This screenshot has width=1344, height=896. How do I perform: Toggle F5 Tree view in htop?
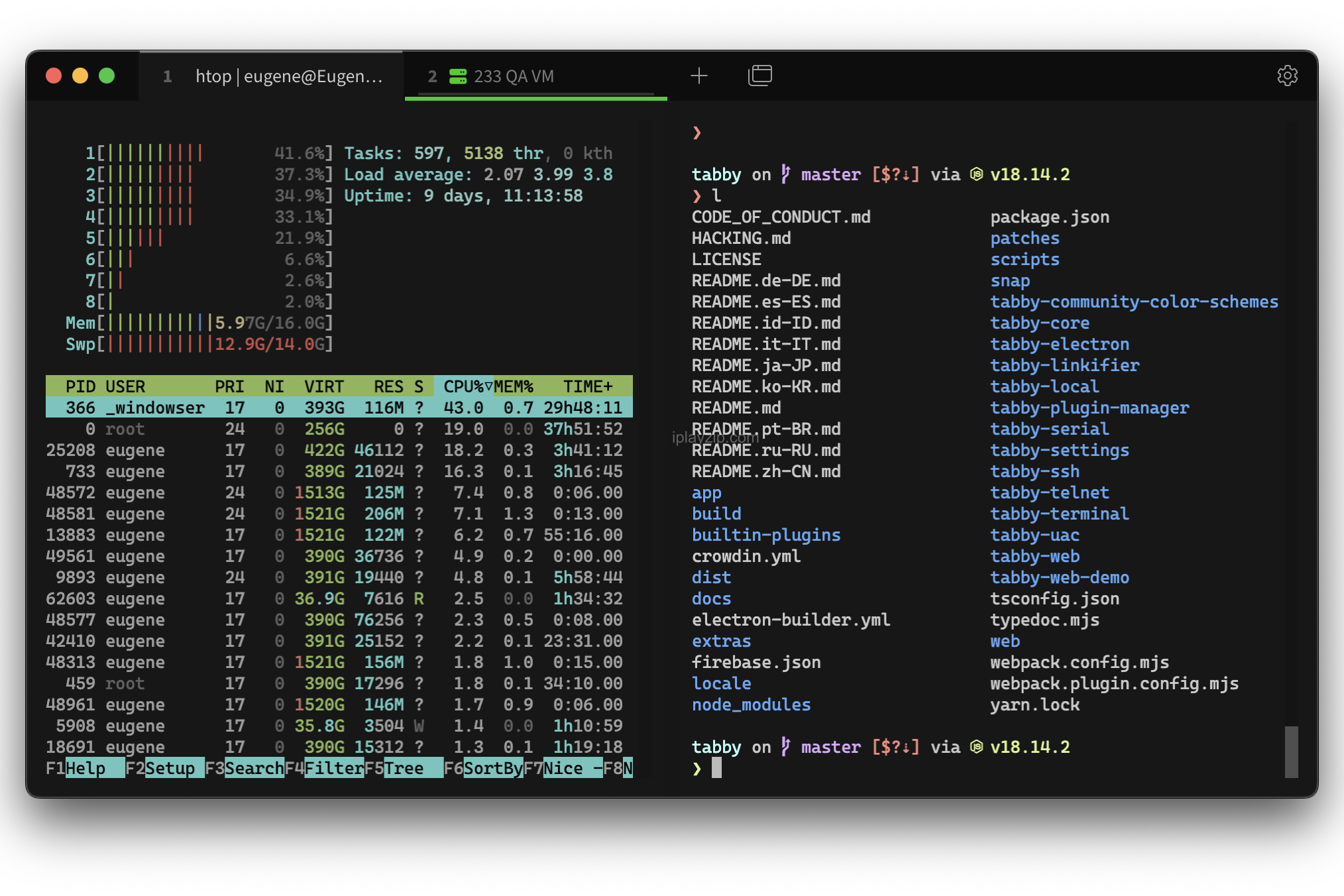click(x=404, y=768)
